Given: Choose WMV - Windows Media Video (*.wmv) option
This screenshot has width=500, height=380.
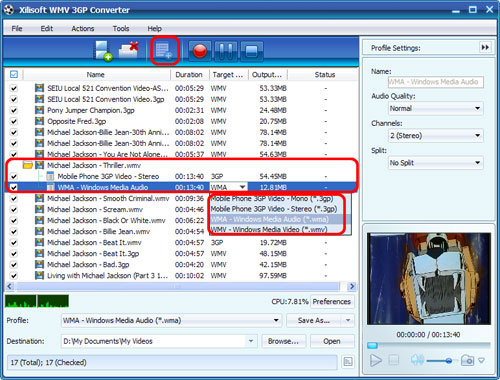Looking at the screenshot, I should tap(269, 229).
